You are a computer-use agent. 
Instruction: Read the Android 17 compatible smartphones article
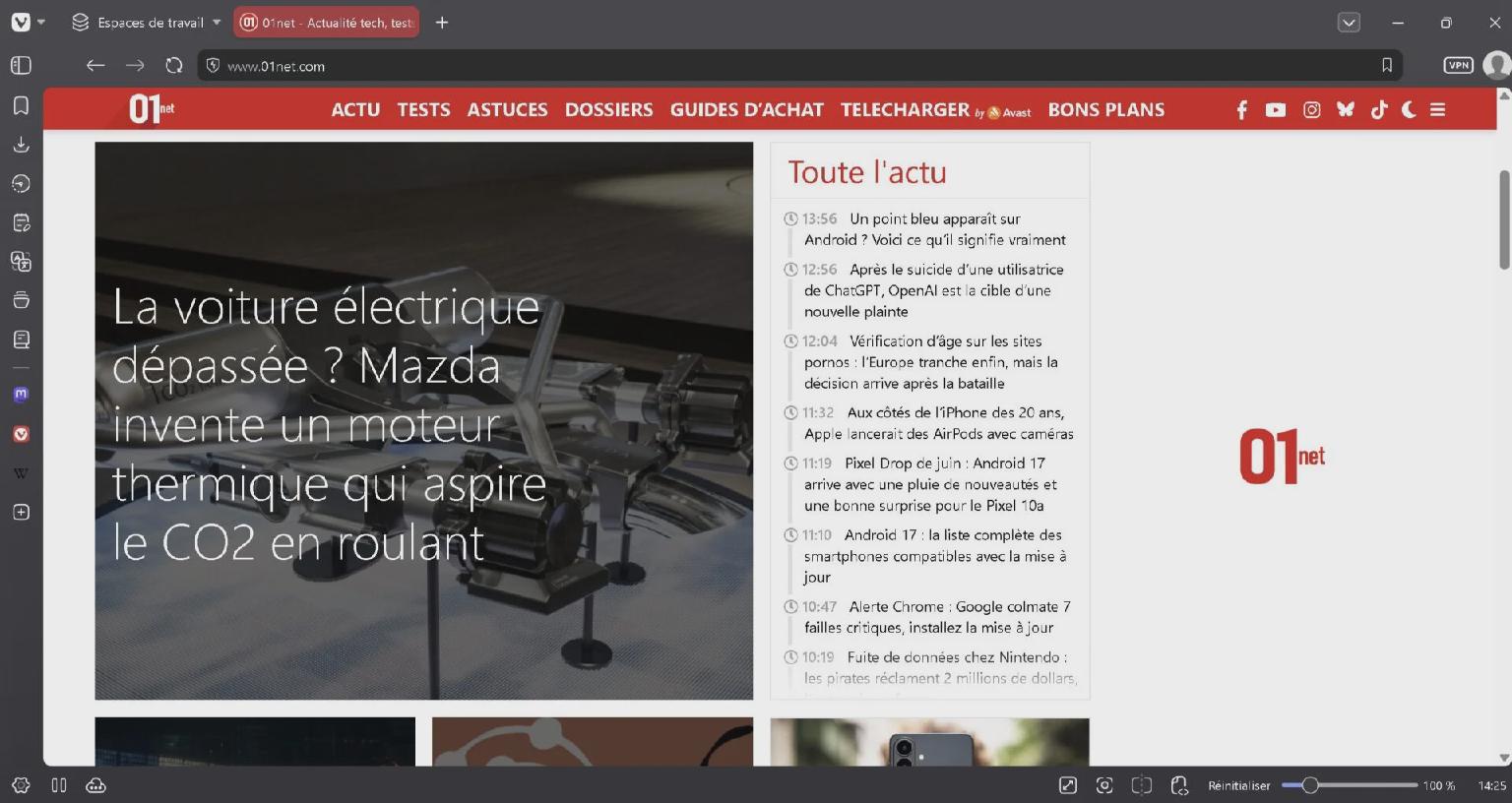tap(934, 556)
